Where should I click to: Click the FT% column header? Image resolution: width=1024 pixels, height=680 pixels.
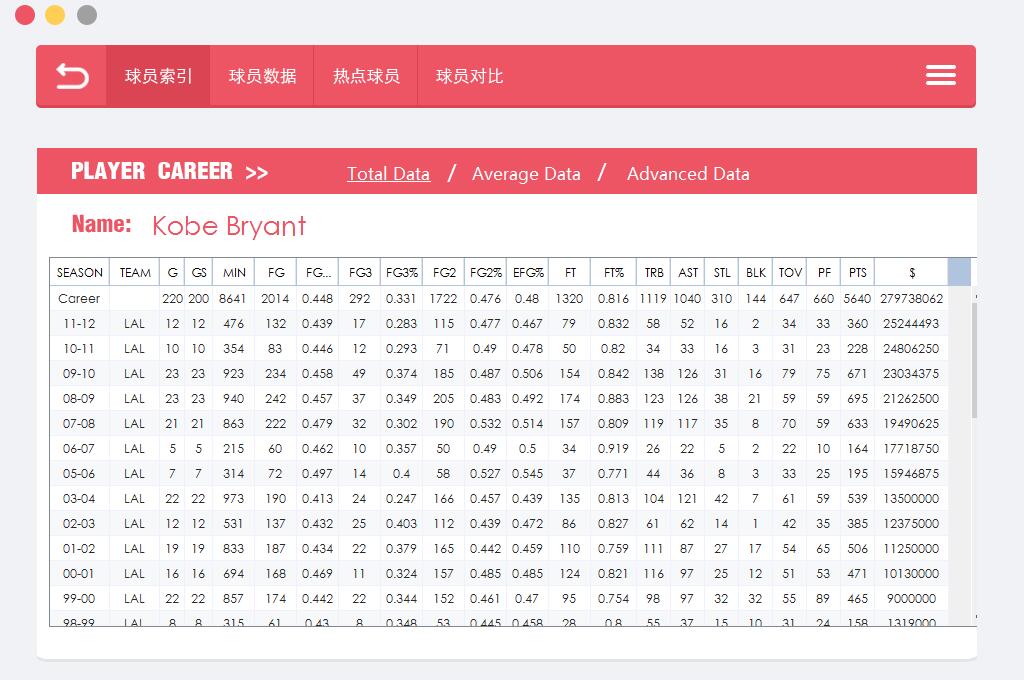click(x=613, y=272)
